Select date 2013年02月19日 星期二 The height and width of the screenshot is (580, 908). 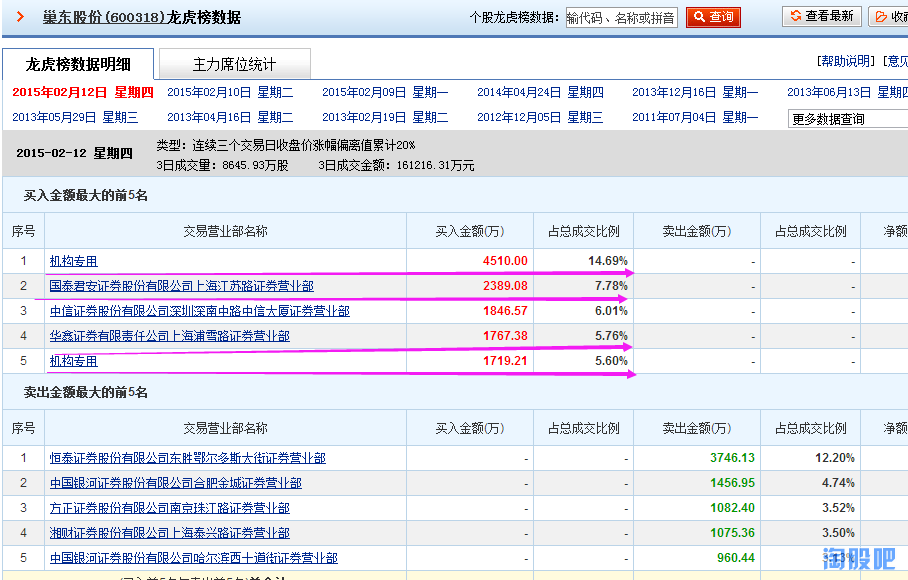click(x=385, y=117)
